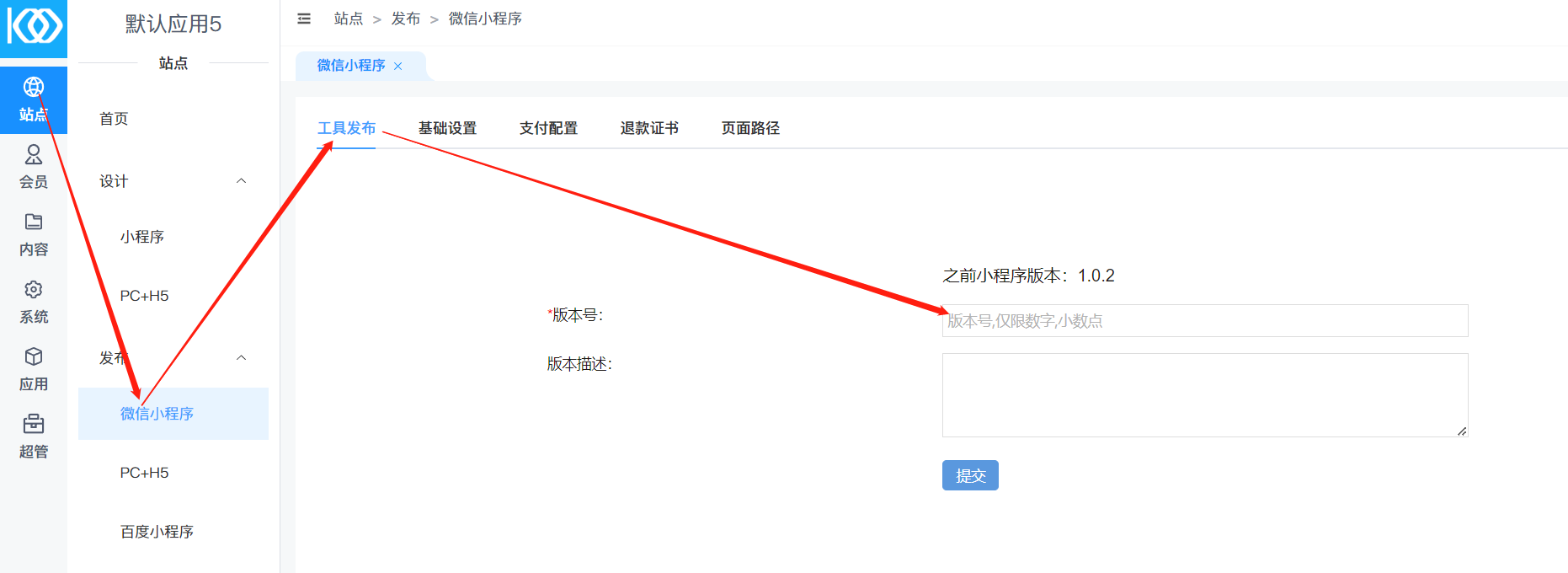Screen dimensions: 1568x573
Task: Switch to the 支付配置 tab
Action: 548,128
